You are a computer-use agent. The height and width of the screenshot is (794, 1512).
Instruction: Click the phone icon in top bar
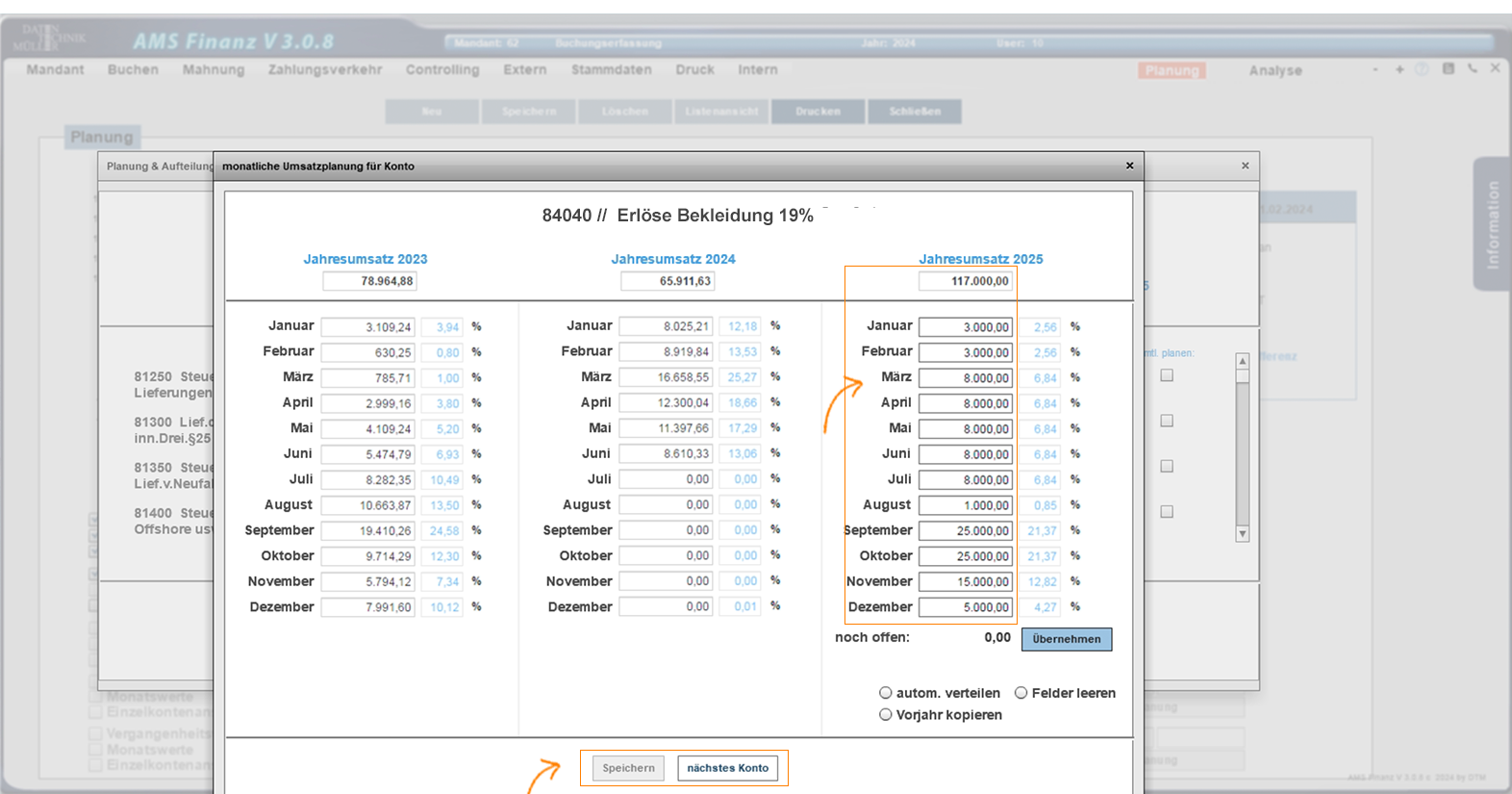tap(1472, 69)
